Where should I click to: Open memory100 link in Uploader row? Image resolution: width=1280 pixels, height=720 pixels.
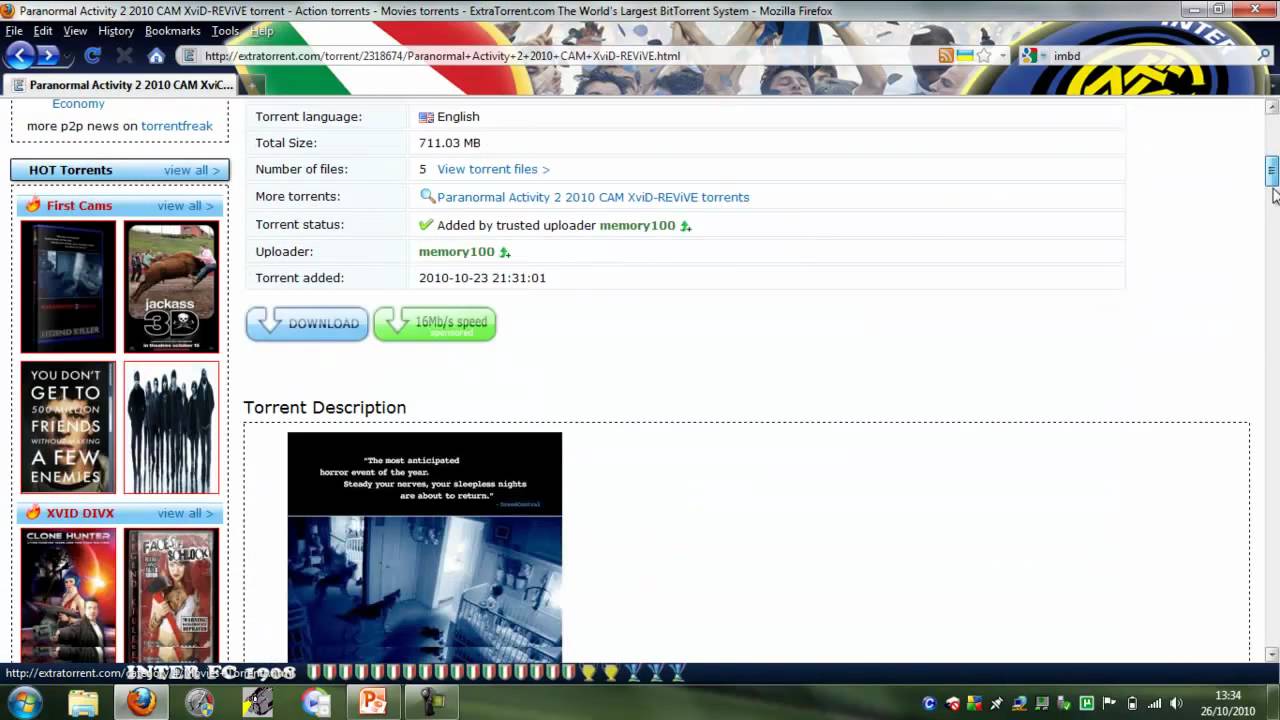(x=456, y=251)
